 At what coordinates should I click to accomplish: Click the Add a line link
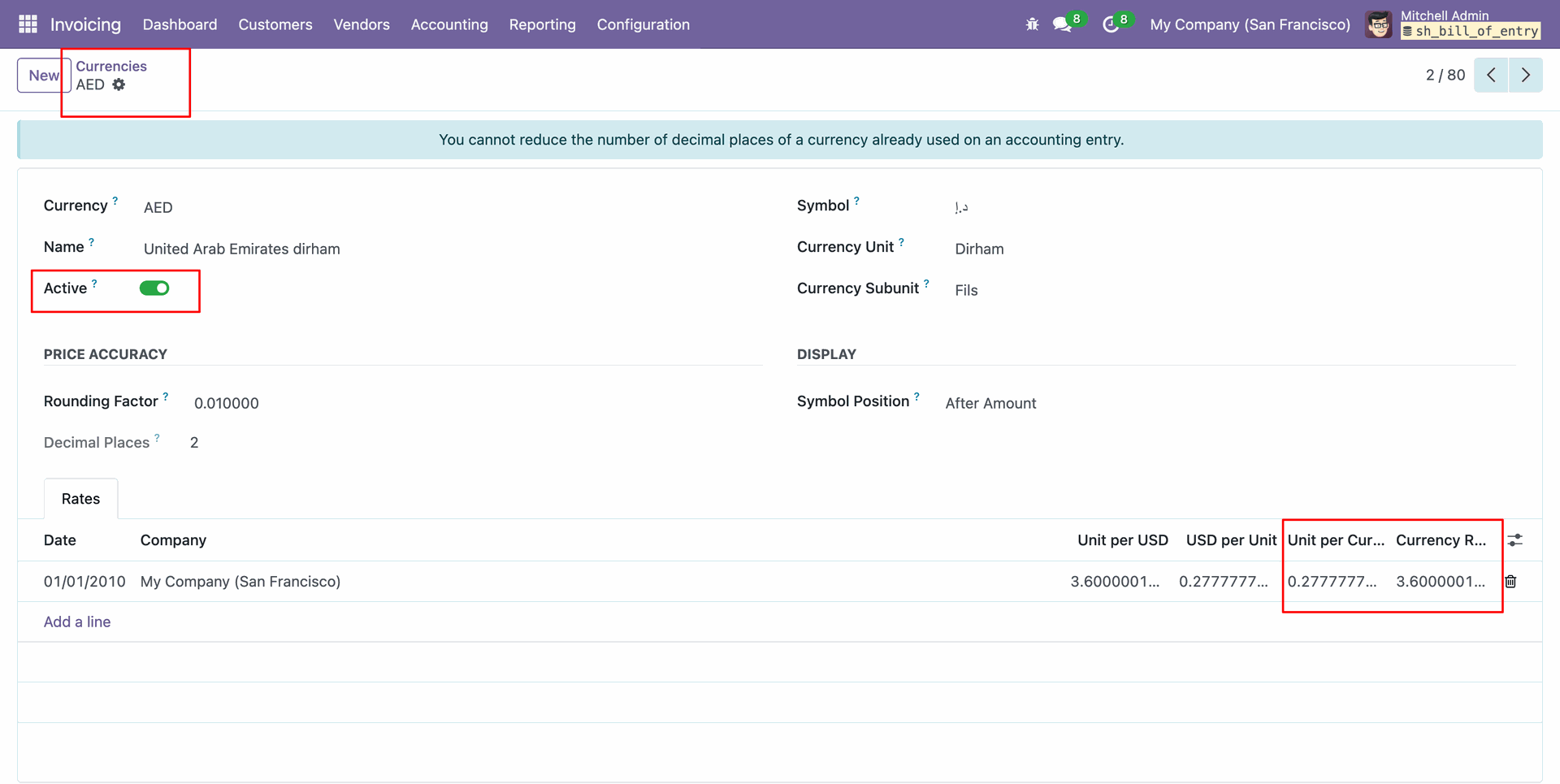coord(77,622)
